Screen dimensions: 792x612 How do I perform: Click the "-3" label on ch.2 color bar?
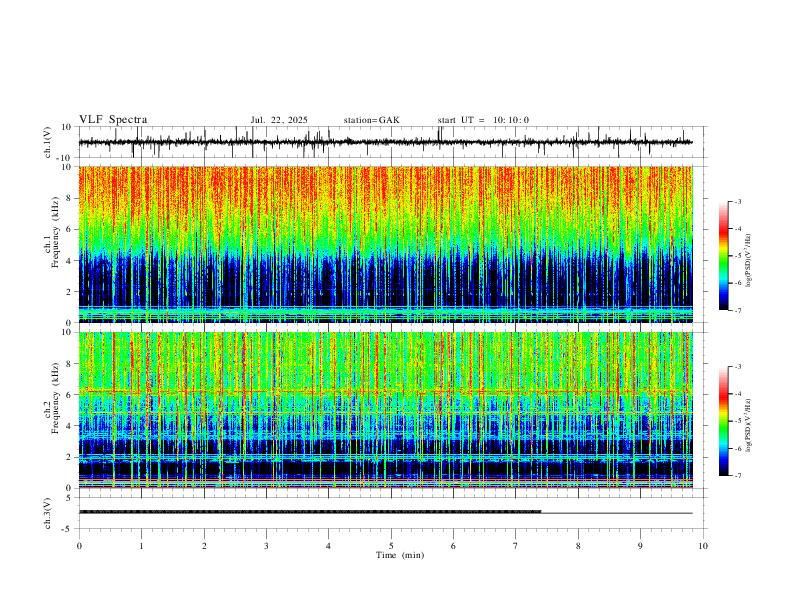pyautogui.click(x=738, y=367)
